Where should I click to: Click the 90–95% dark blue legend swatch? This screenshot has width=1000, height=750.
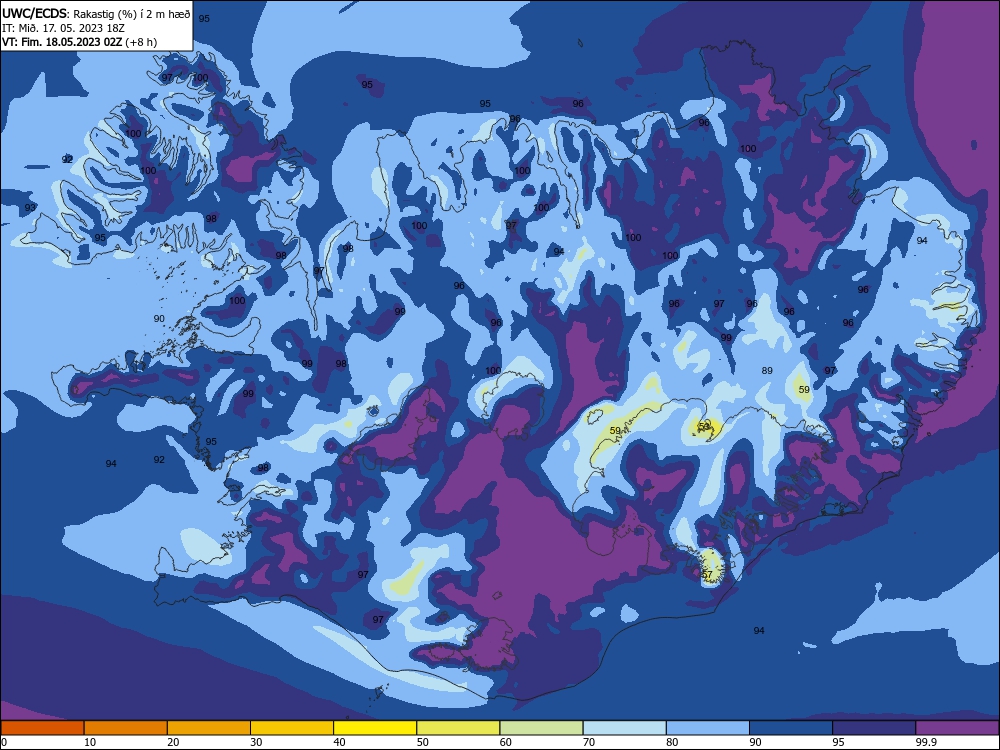pos(791,728)
